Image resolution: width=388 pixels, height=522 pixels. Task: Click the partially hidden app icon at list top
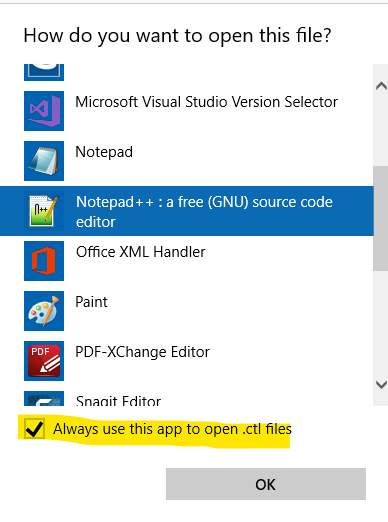pyautogui.click(x=44, y=72)
